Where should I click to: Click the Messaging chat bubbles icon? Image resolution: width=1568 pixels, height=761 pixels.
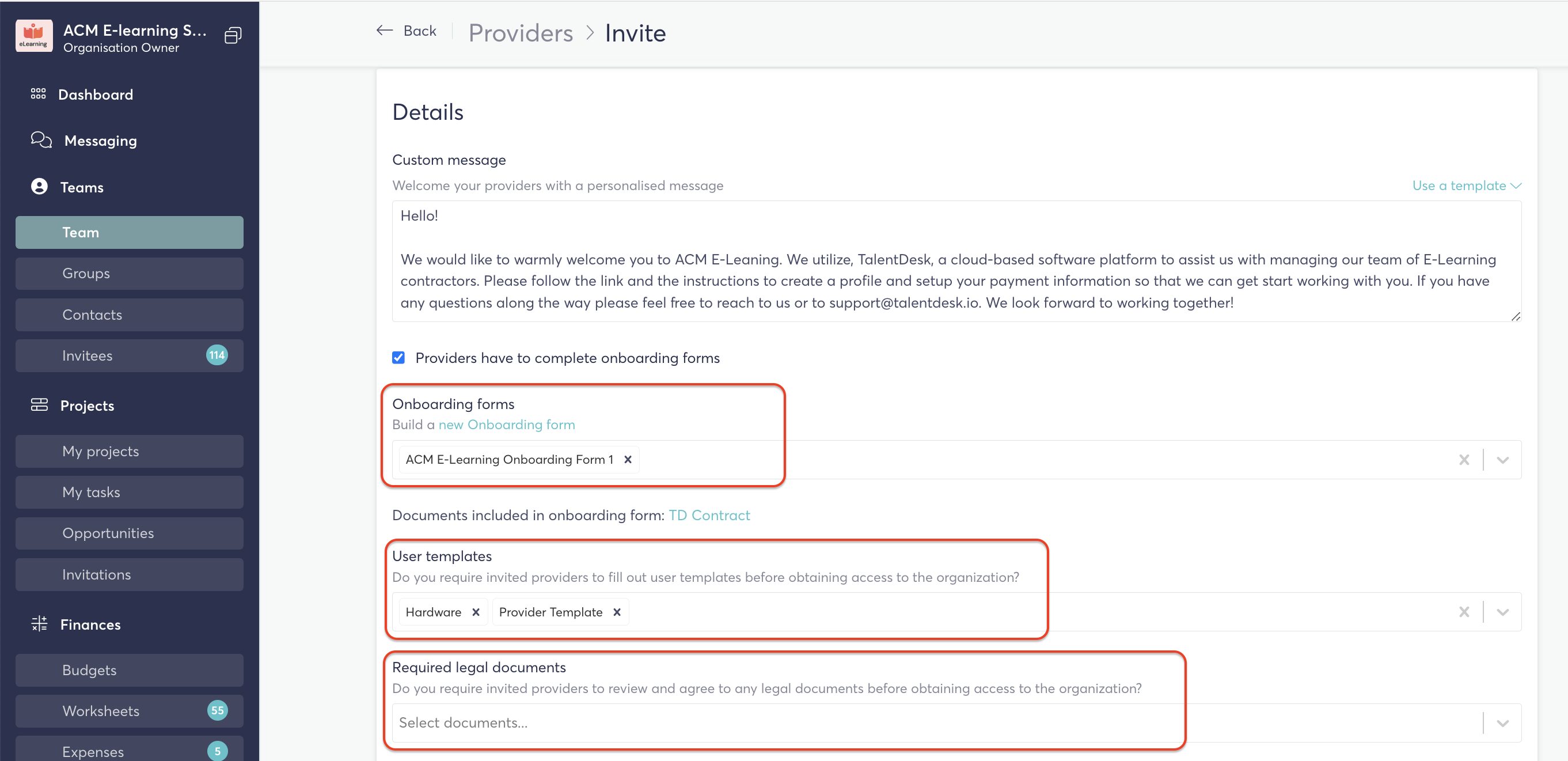(x=41, y=140)
